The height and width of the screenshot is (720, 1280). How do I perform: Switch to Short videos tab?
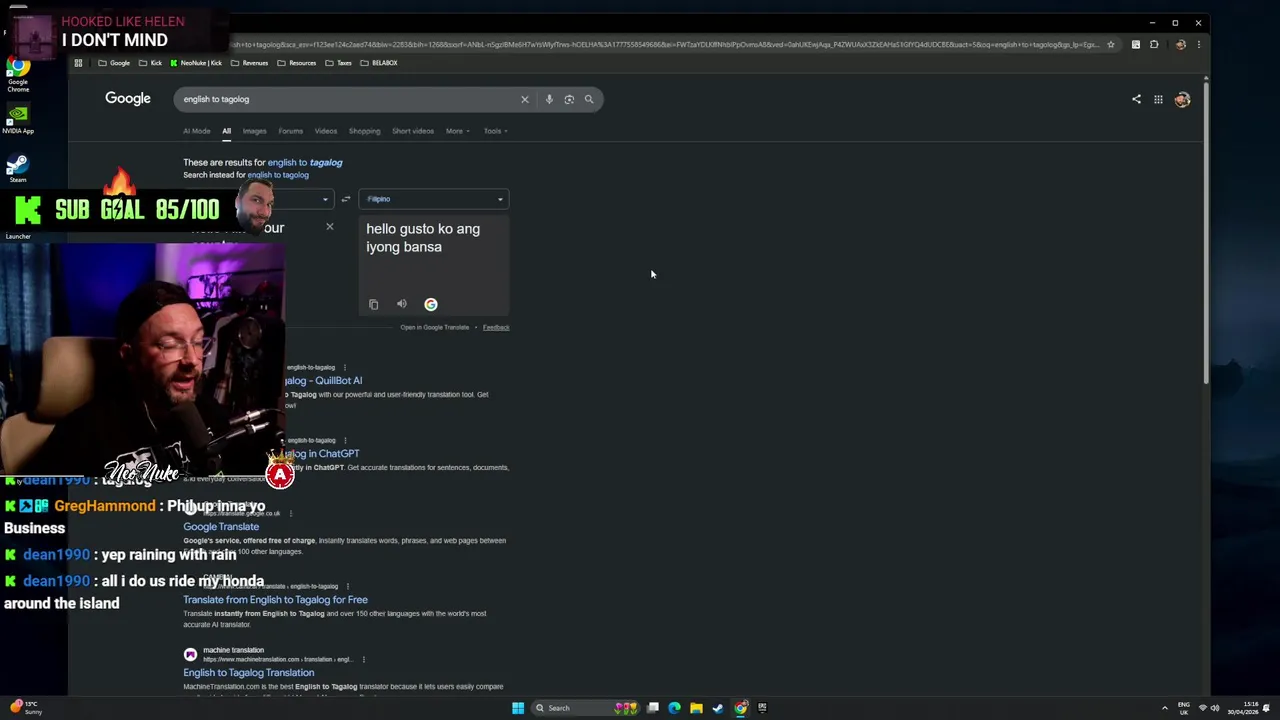pyautogui.click(x=413, y=131)
